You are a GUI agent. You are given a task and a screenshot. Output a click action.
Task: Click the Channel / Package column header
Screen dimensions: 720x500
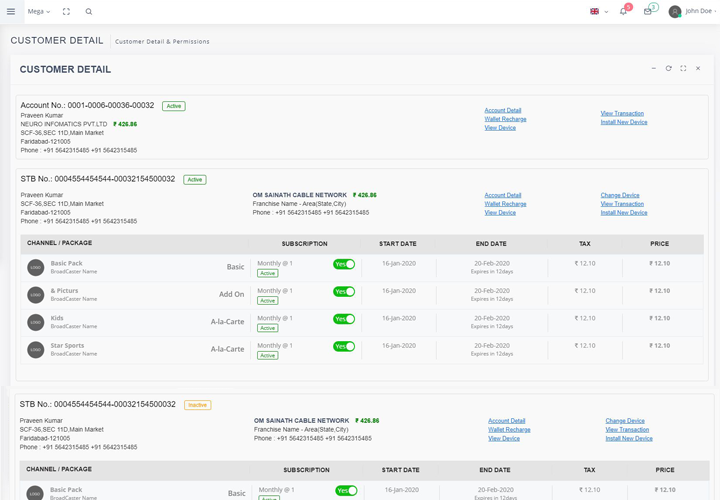[x=59, y=243]
